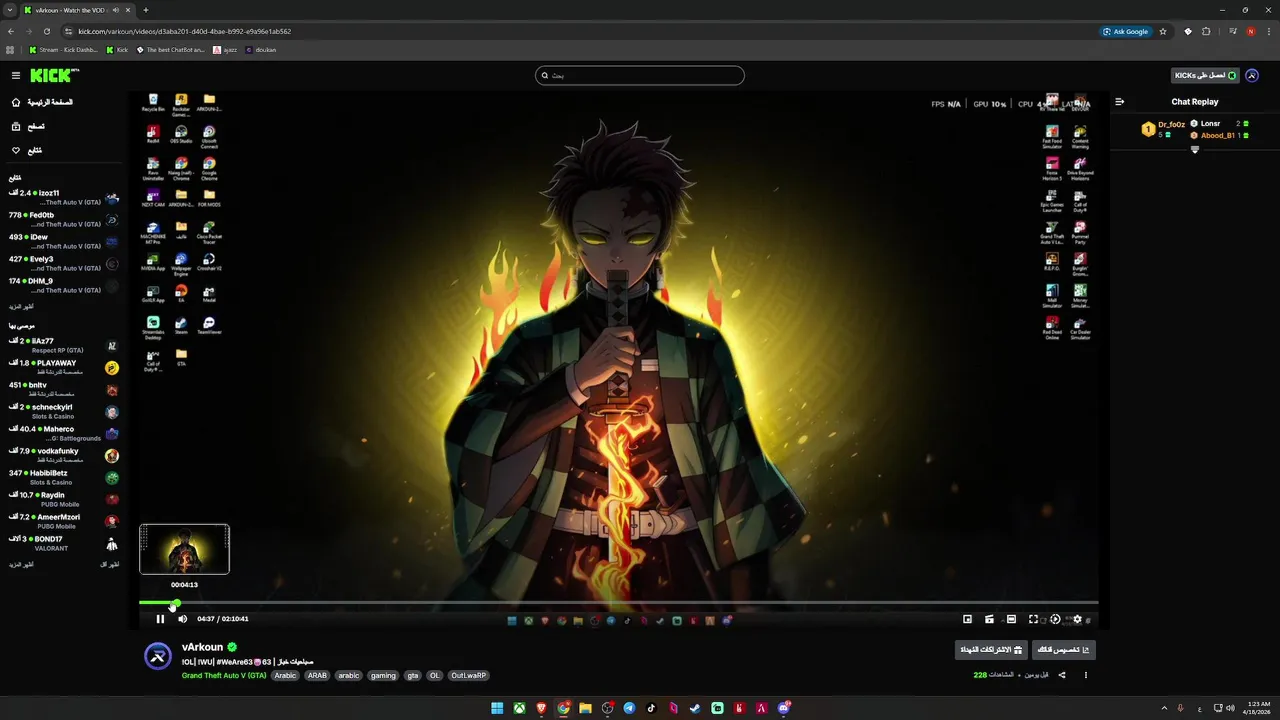This screenshot has height=720, width=1280.
Task: Collapse recommended list with show less
Action: tap(109, 565)
